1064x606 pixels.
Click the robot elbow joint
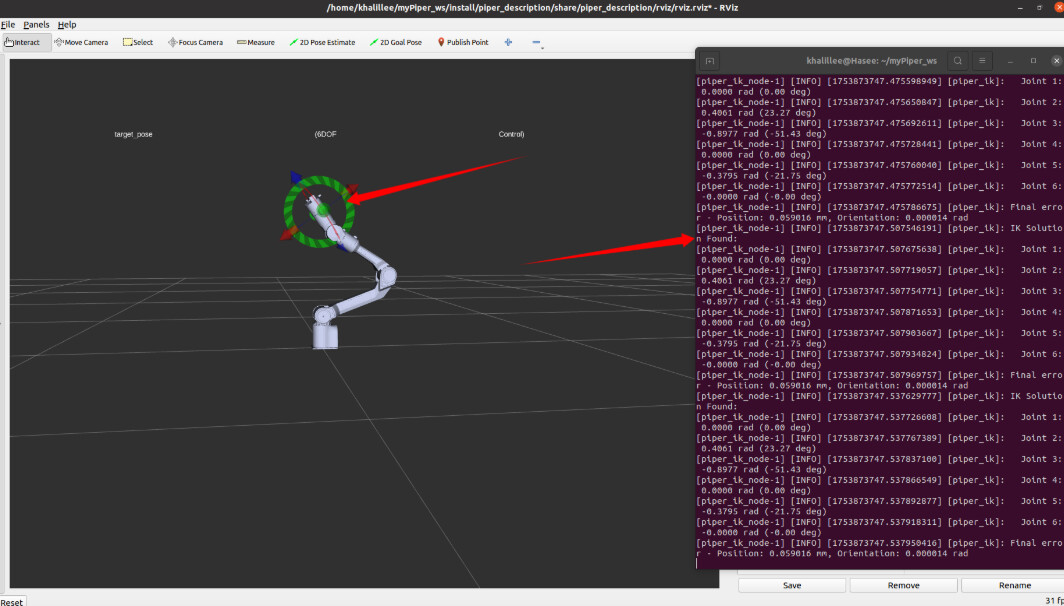click(x=387, y=276)
